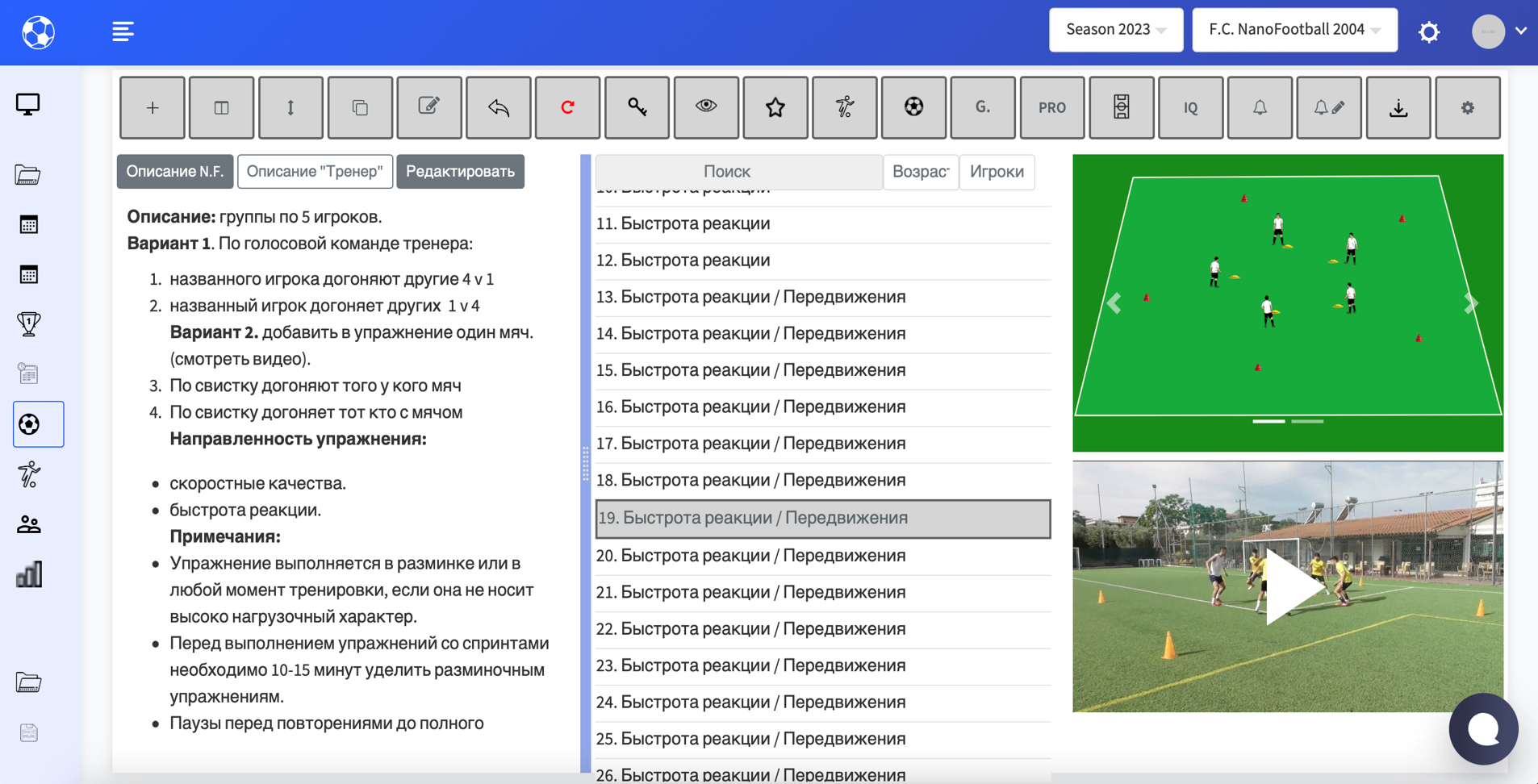Viewport: 1538px width, 784px height.
Task: Open the bar chart statistics sidebar icon
Action: coord(29,575)
